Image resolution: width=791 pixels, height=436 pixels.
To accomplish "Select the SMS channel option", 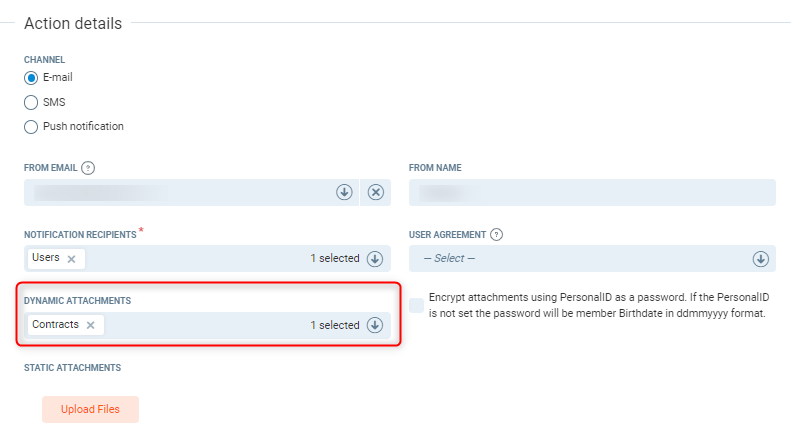I will click(31, 102).
